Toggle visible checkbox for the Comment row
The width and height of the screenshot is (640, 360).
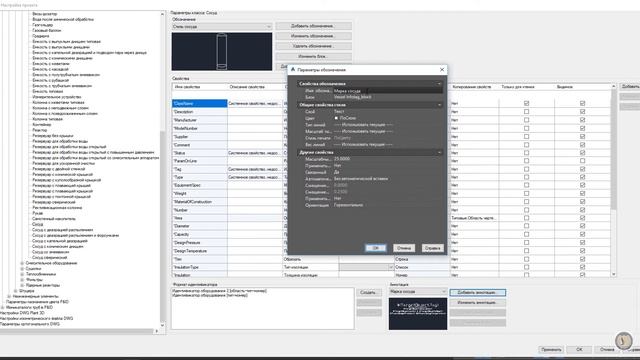[x=582, y=144]
